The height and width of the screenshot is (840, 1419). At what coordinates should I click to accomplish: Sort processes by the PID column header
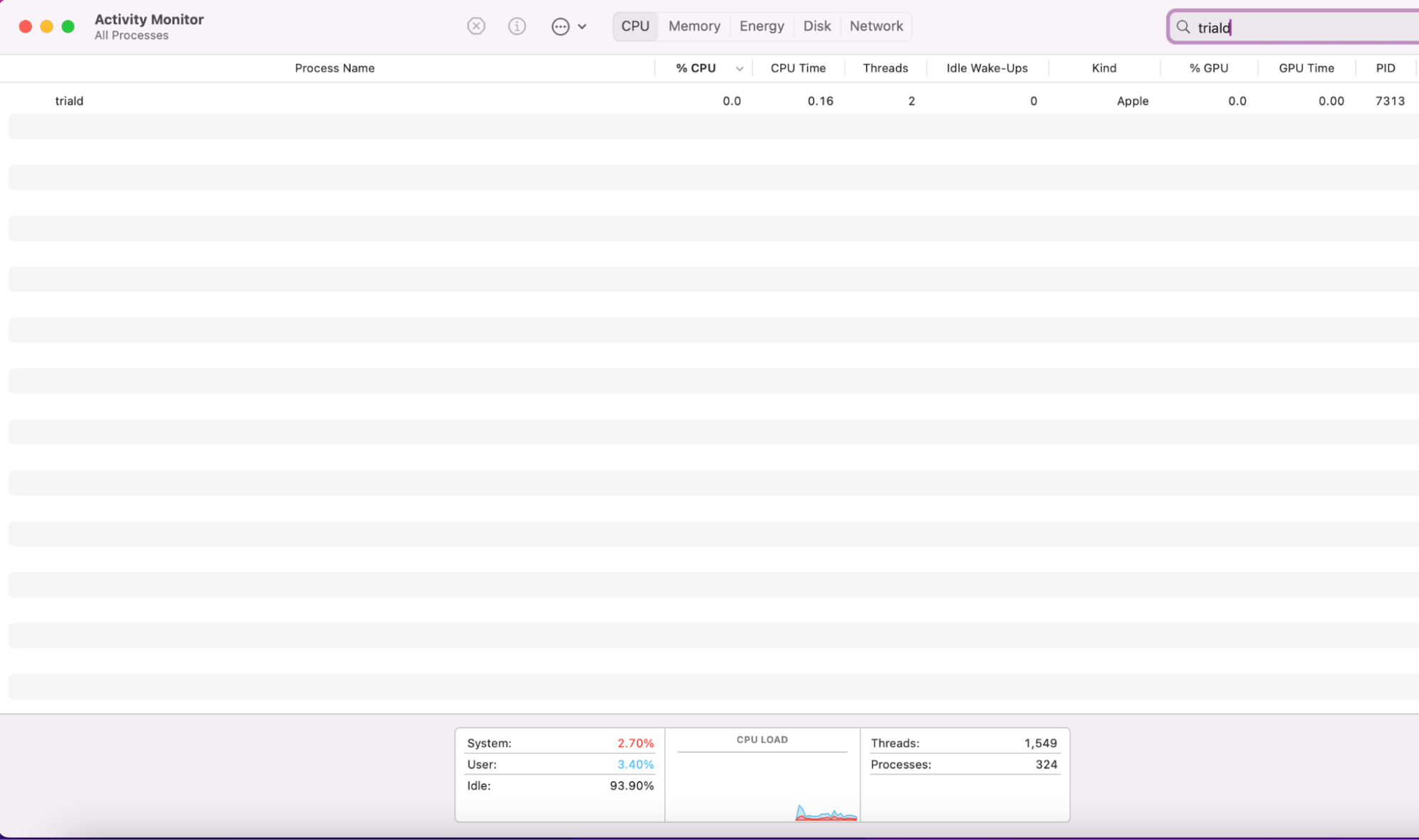[1386, 68]
